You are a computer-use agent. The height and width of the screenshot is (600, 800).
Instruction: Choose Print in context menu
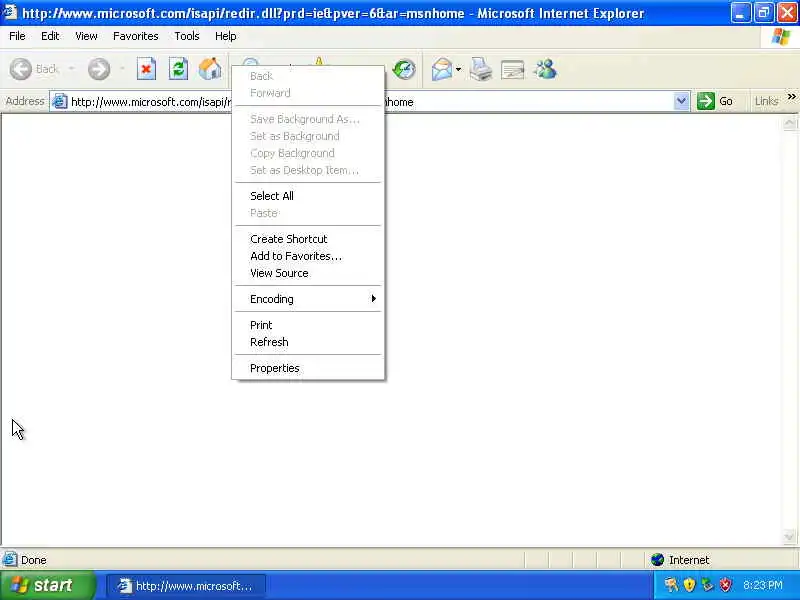[308, 325]
